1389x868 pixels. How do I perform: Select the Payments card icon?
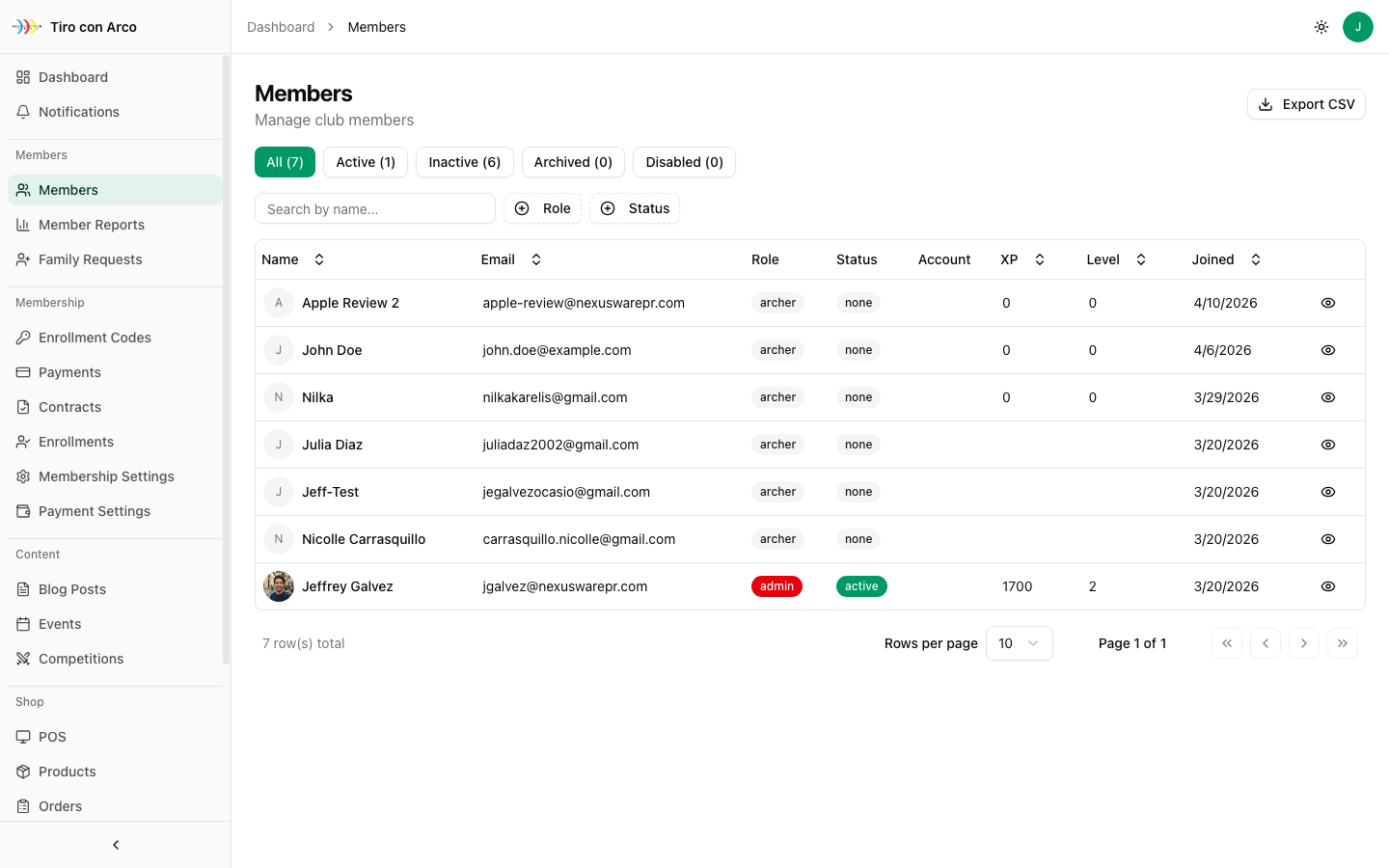[x=23, y=372]
